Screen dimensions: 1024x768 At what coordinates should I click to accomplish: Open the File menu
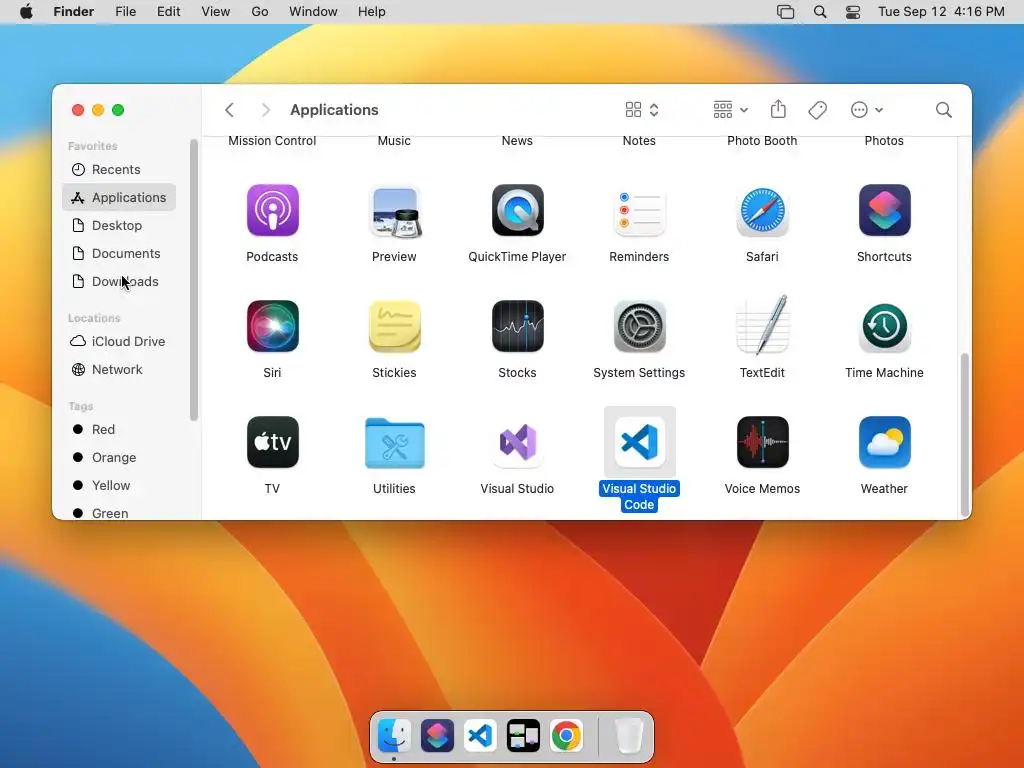pyautogui.click(x=125, y=12)
